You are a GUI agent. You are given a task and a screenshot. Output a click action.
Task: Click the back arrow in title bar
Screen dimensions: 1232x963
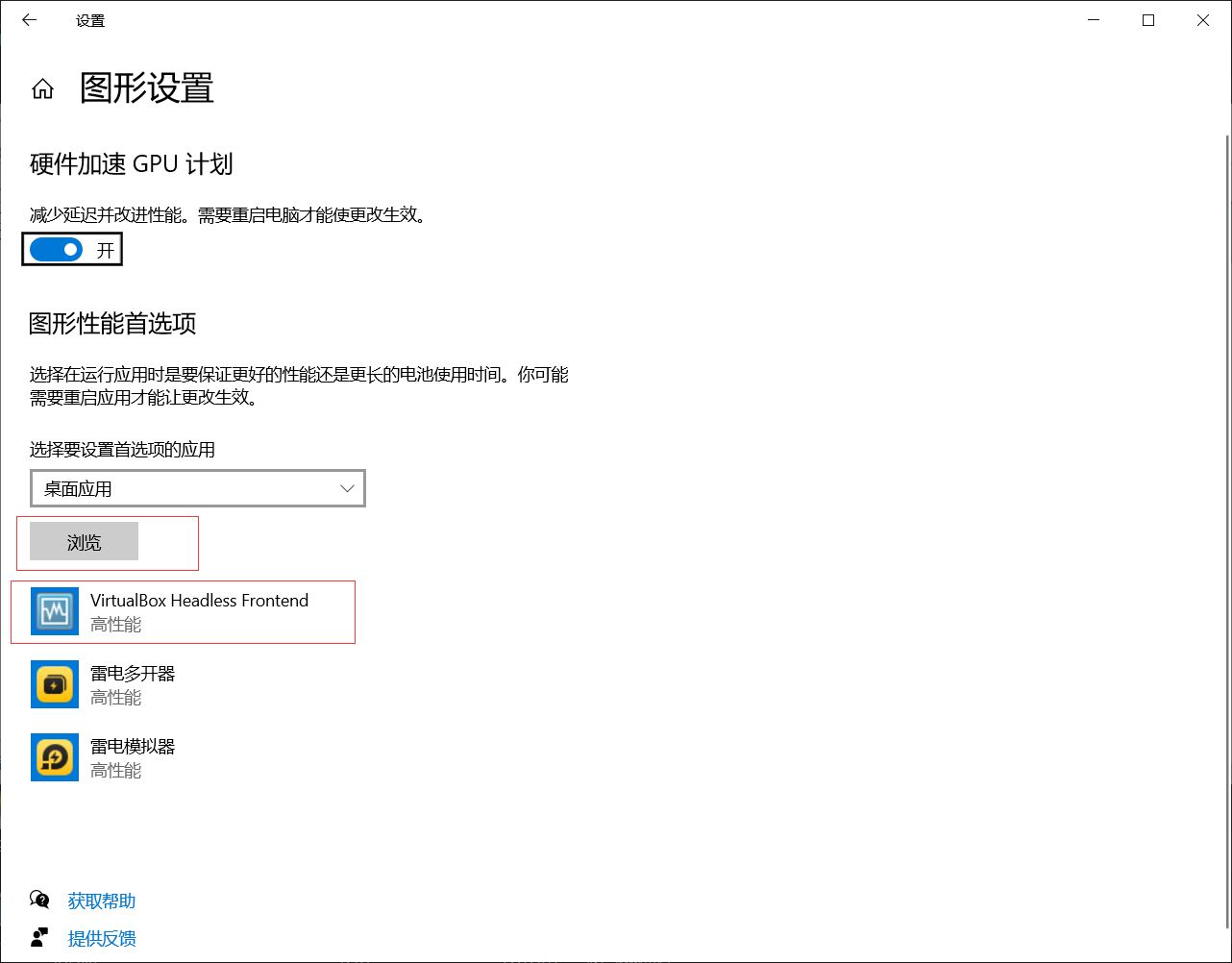click(x=29, y=20)
